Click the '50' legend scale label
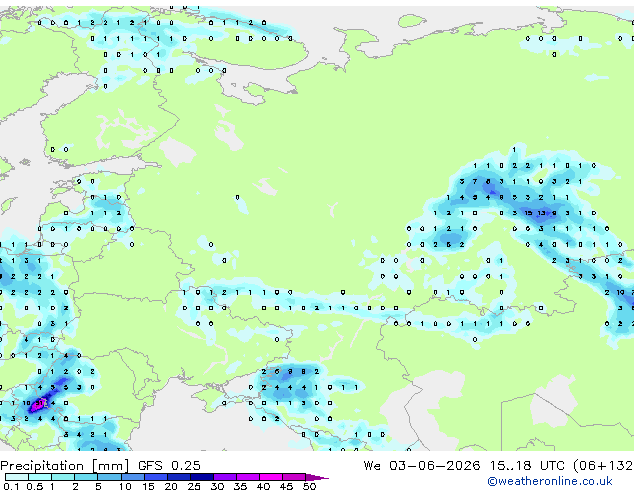Screen dimensions: 634x490 point(310,486)
